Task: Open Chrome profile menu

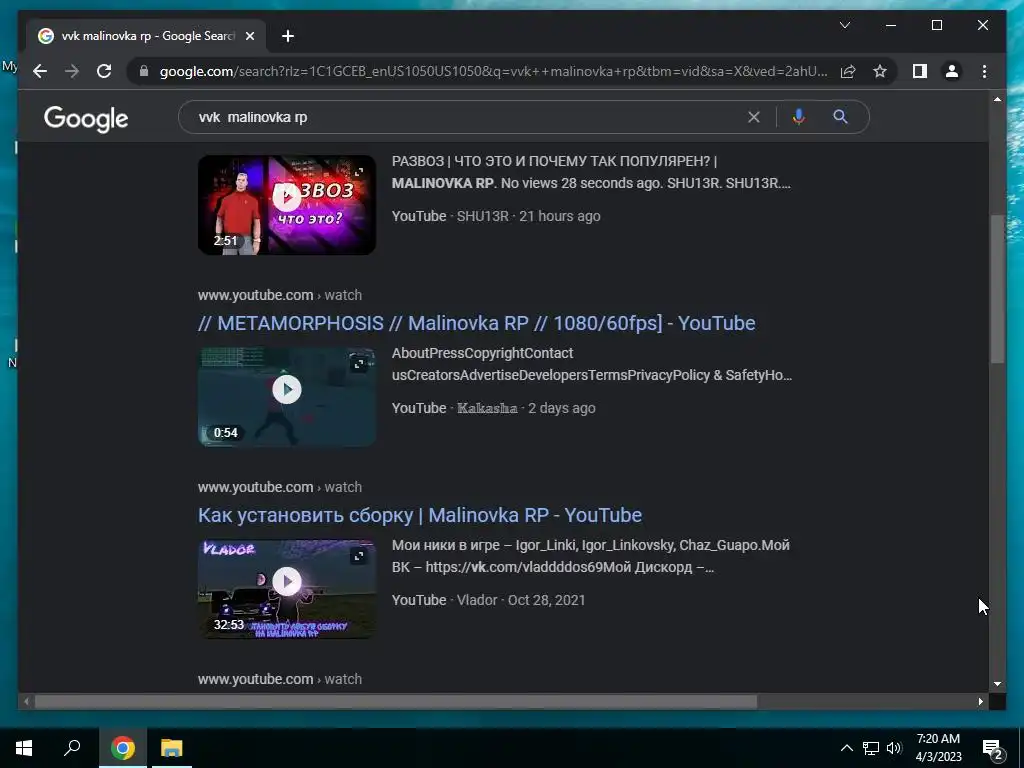Action: (x=952, y=71)
